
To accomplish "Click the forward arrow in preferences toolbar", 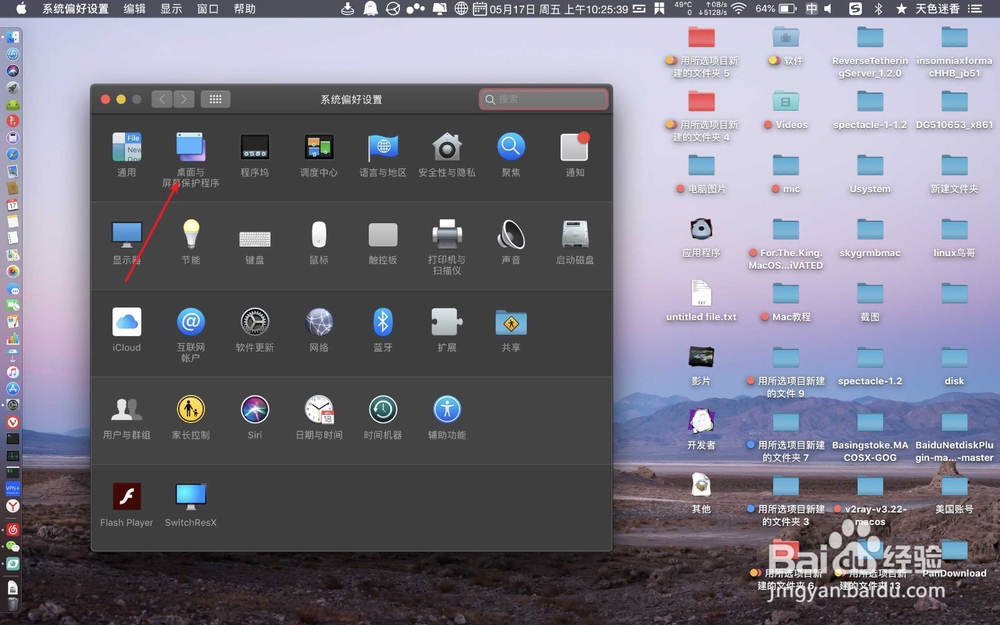I will pos(184,99).
